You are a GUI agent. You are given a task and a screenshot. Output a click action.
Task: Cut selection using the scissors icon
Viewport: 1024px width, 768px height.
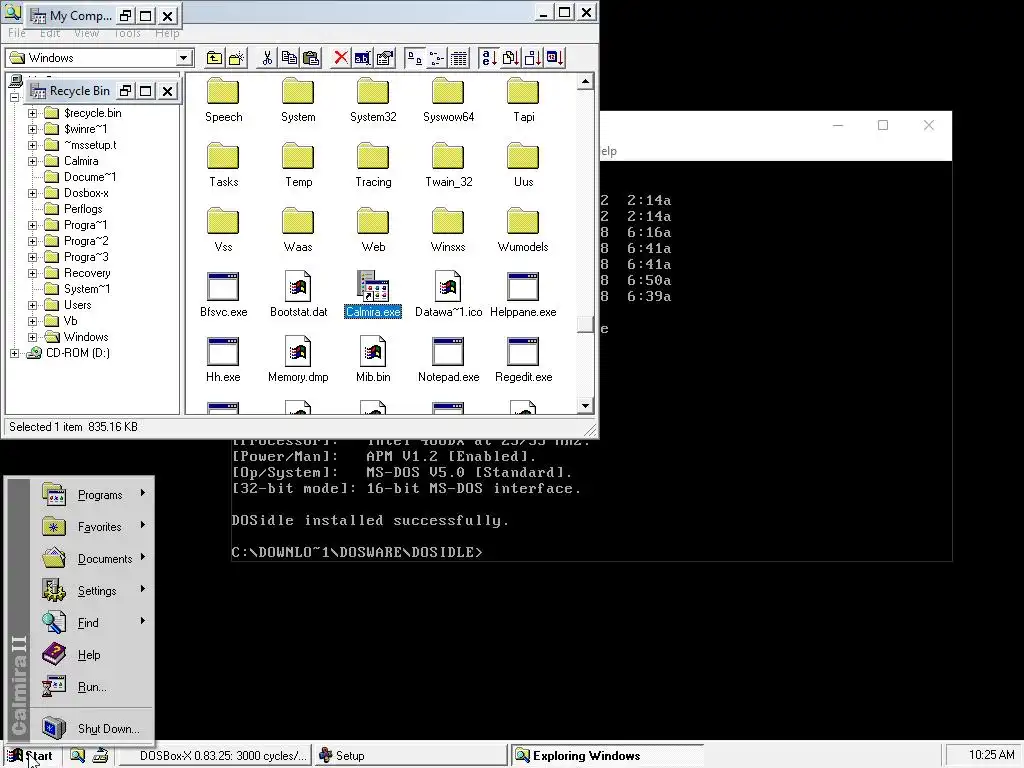(x=267, y=58)
